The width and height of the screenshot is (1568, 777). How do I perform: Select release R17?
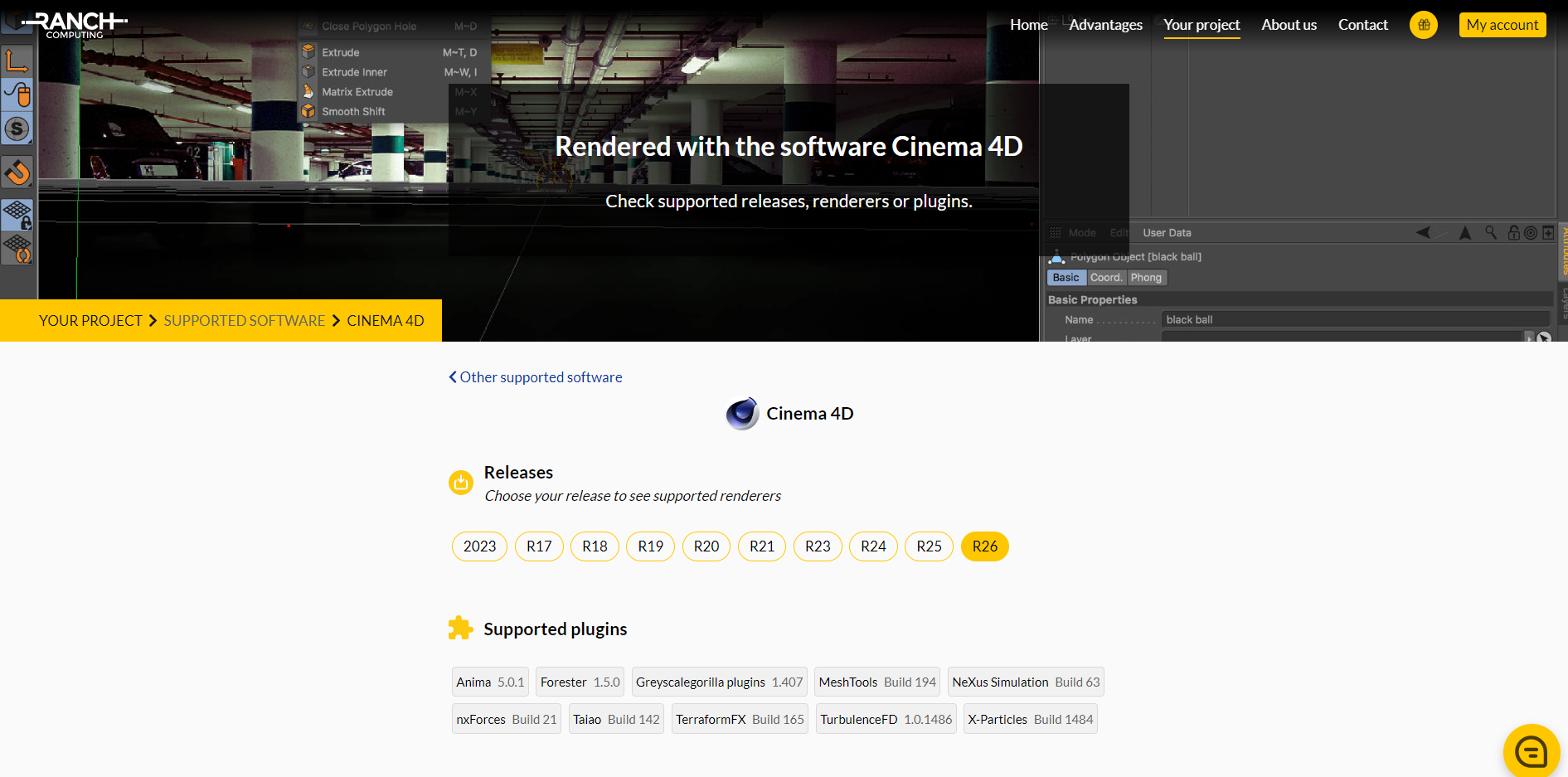539,546
